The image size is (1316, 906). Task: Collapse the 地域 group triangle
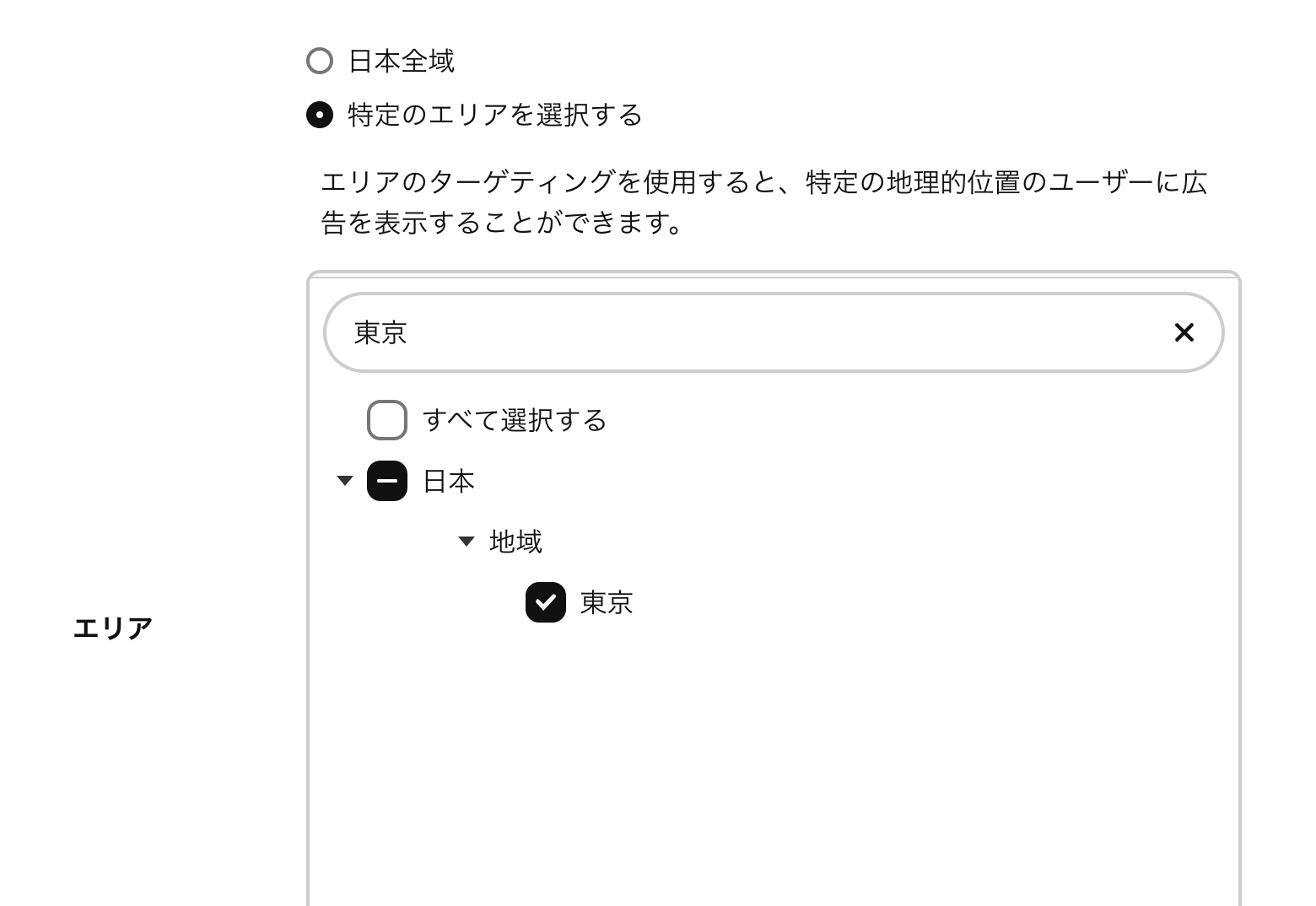coord(466,542)
